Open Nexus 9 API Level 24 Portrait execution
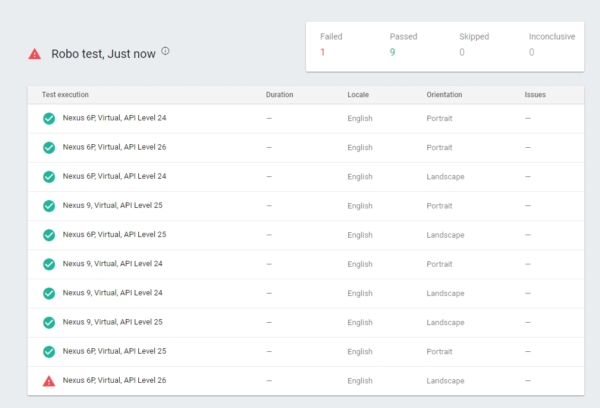 [112, 263]
